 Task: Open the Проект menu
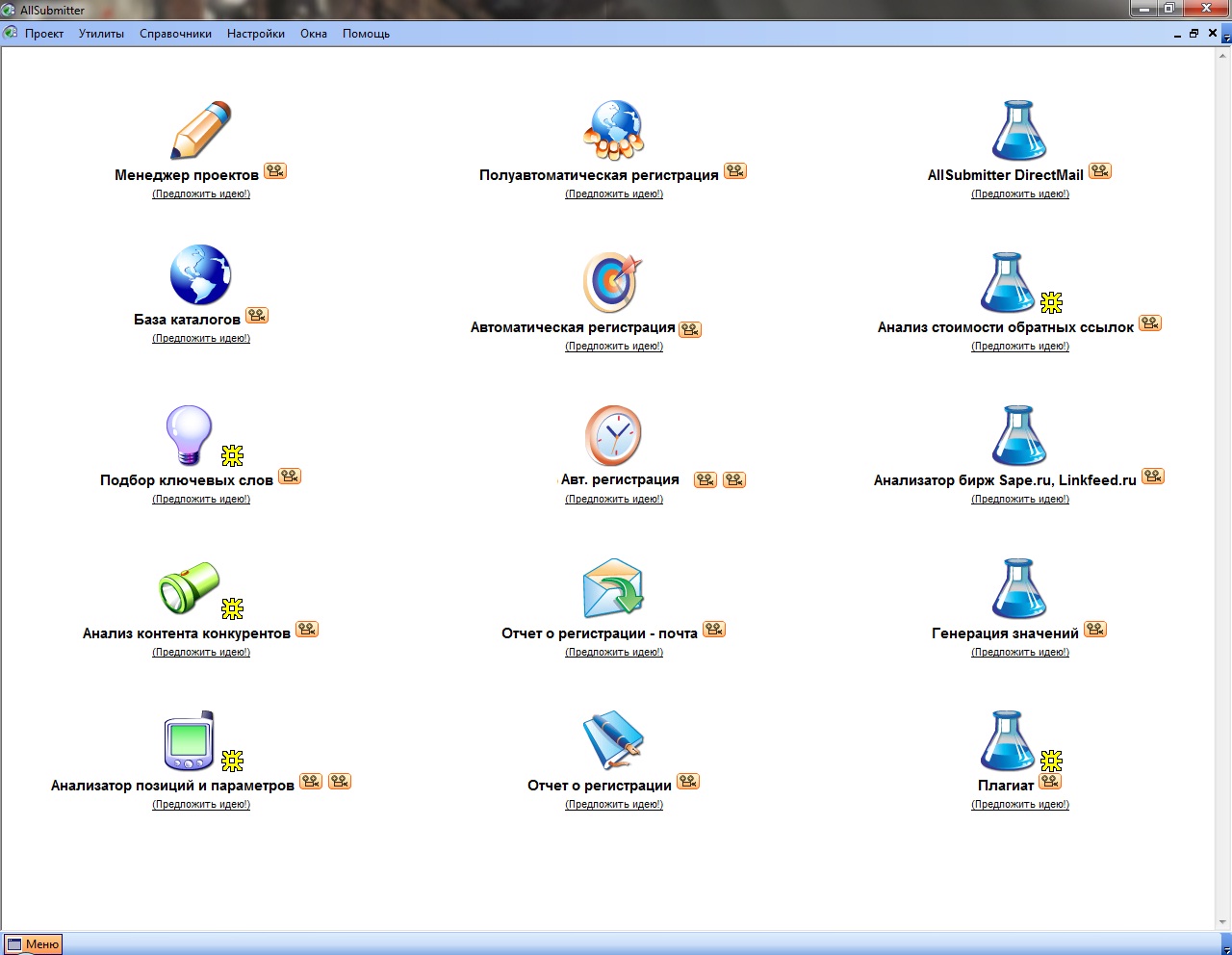point(44,34)
